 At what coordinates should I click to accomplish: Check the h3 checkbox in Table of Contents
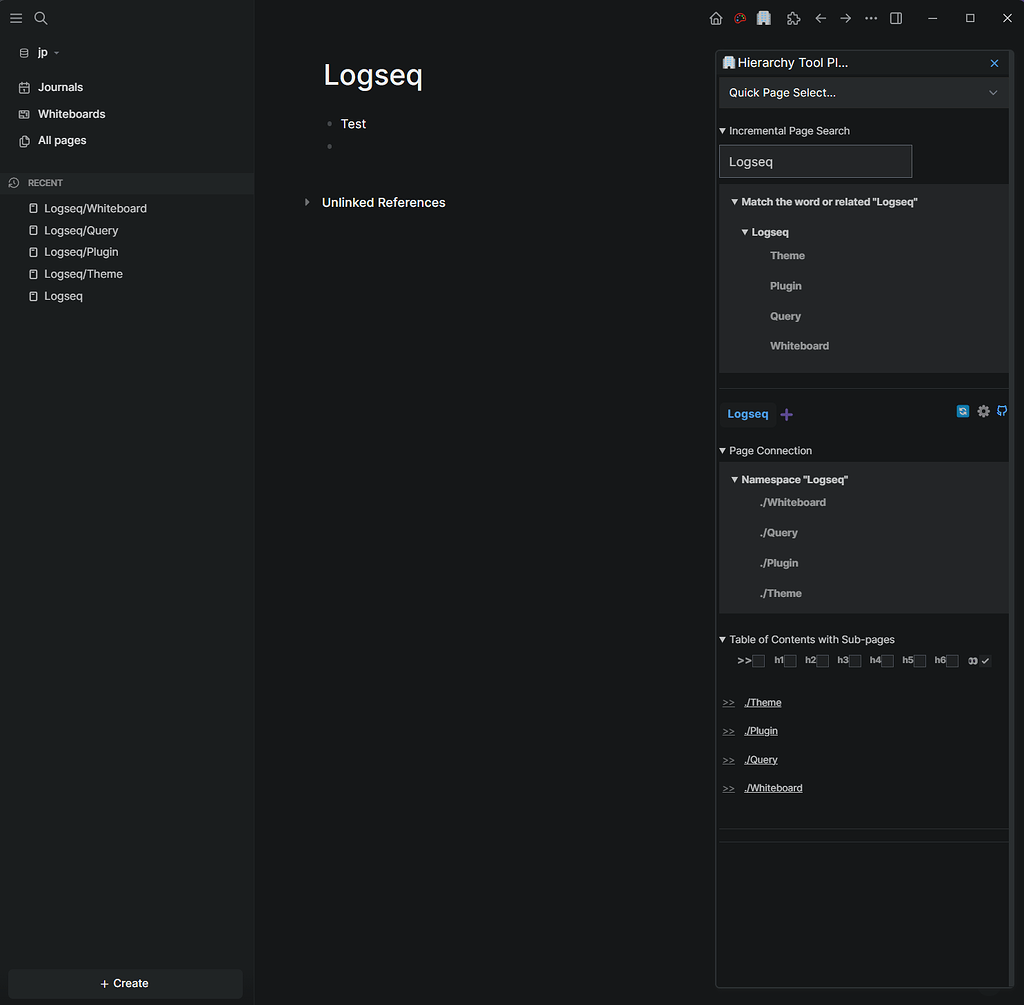click(x=854, y=660)
